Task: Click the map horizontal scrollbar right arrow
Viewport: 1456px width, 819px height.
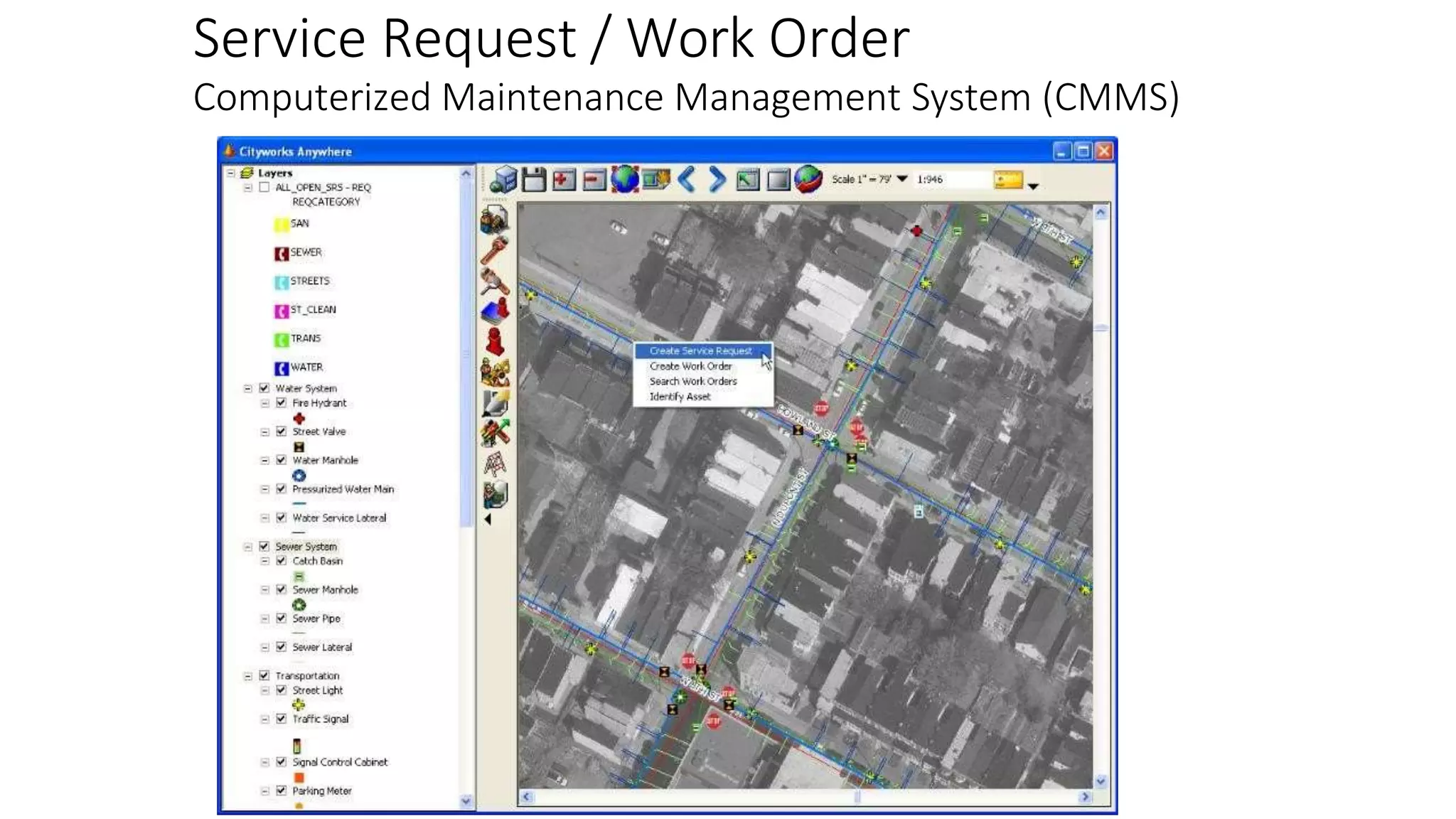Action: click(1085, 797)
